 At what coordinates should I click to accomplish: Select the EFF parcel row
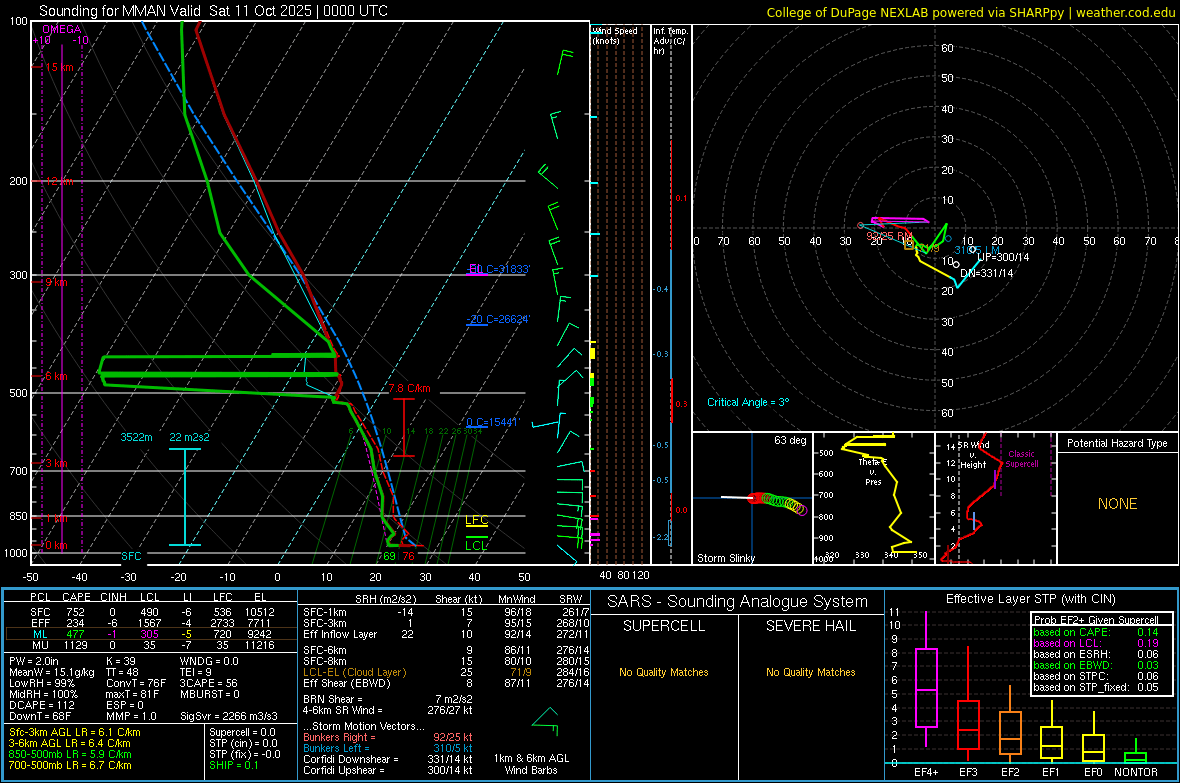point(152,623)
